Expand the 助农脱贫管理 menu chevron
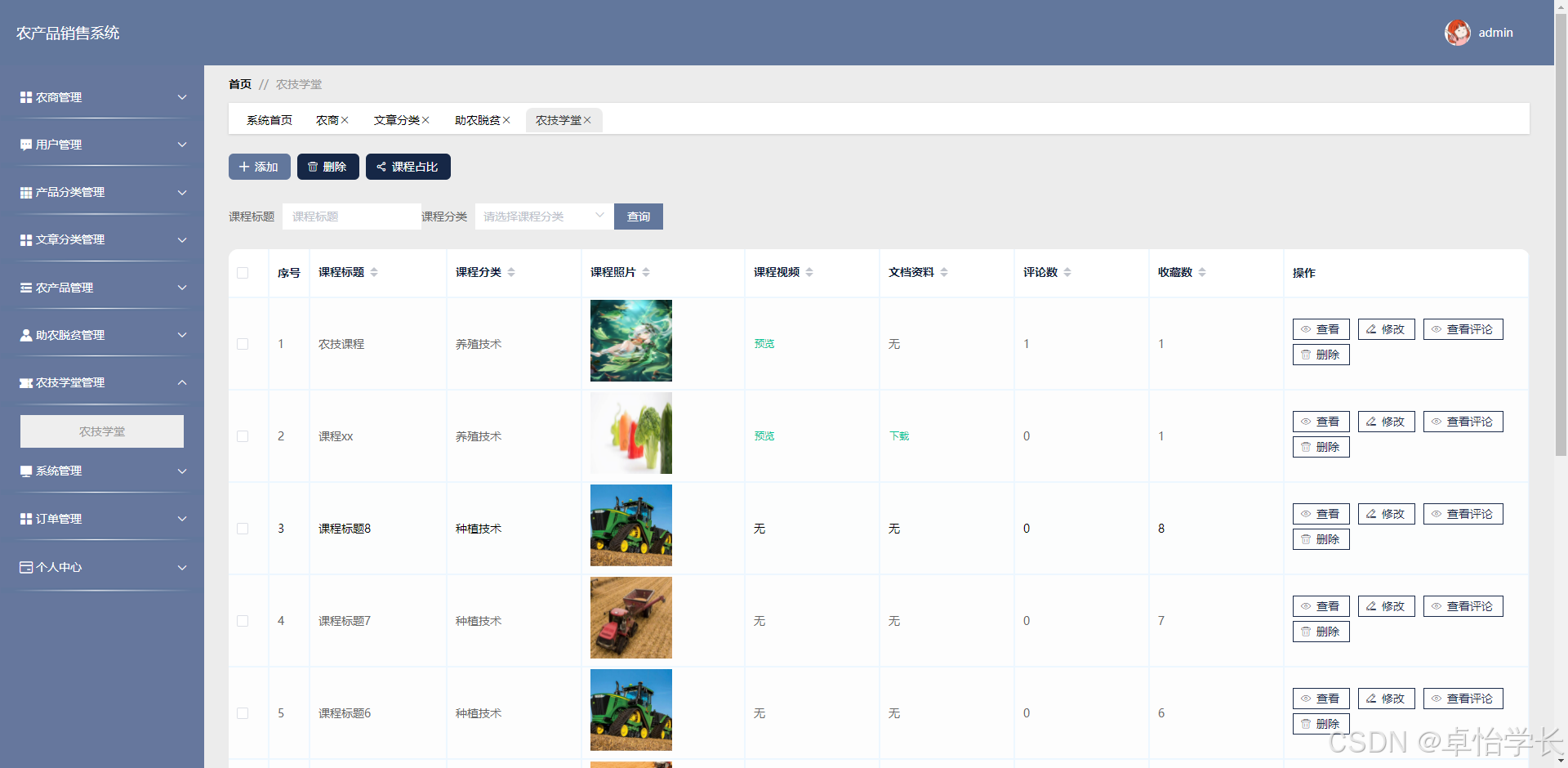The image size is (1568, 768). (x=182, y=335)
